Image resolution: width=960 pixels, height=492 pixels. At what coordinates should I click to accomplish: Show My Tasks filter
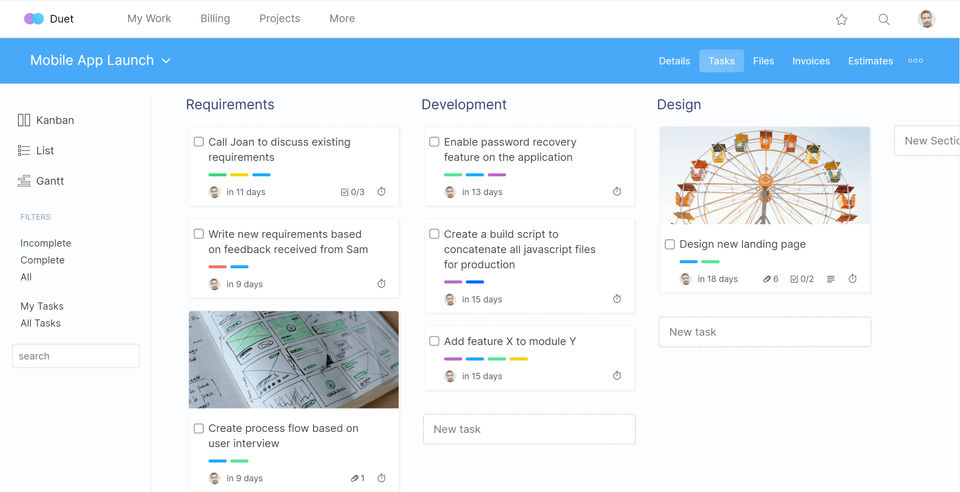[x=42, y=306]
